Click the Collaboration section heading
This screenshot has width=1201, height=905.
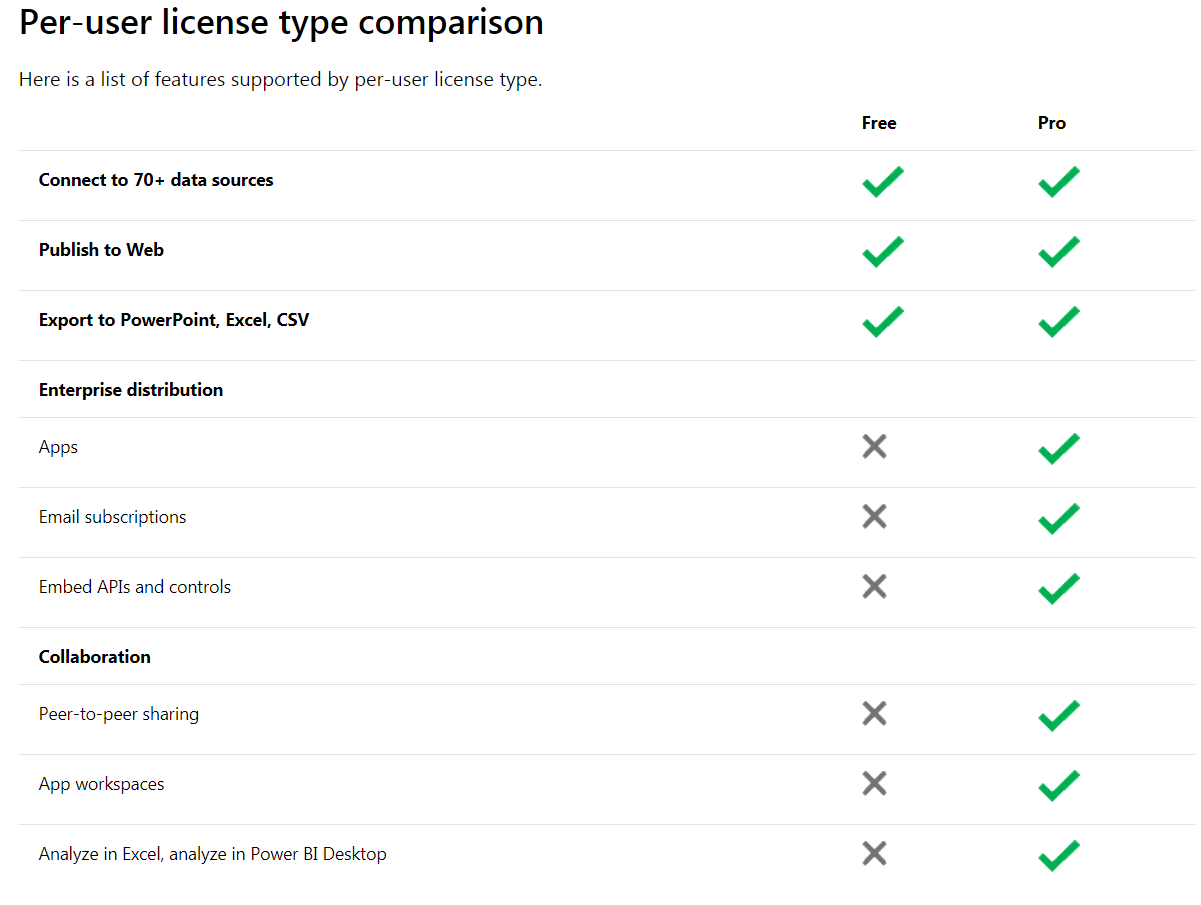pyautogui.click(x=94, y=656)
